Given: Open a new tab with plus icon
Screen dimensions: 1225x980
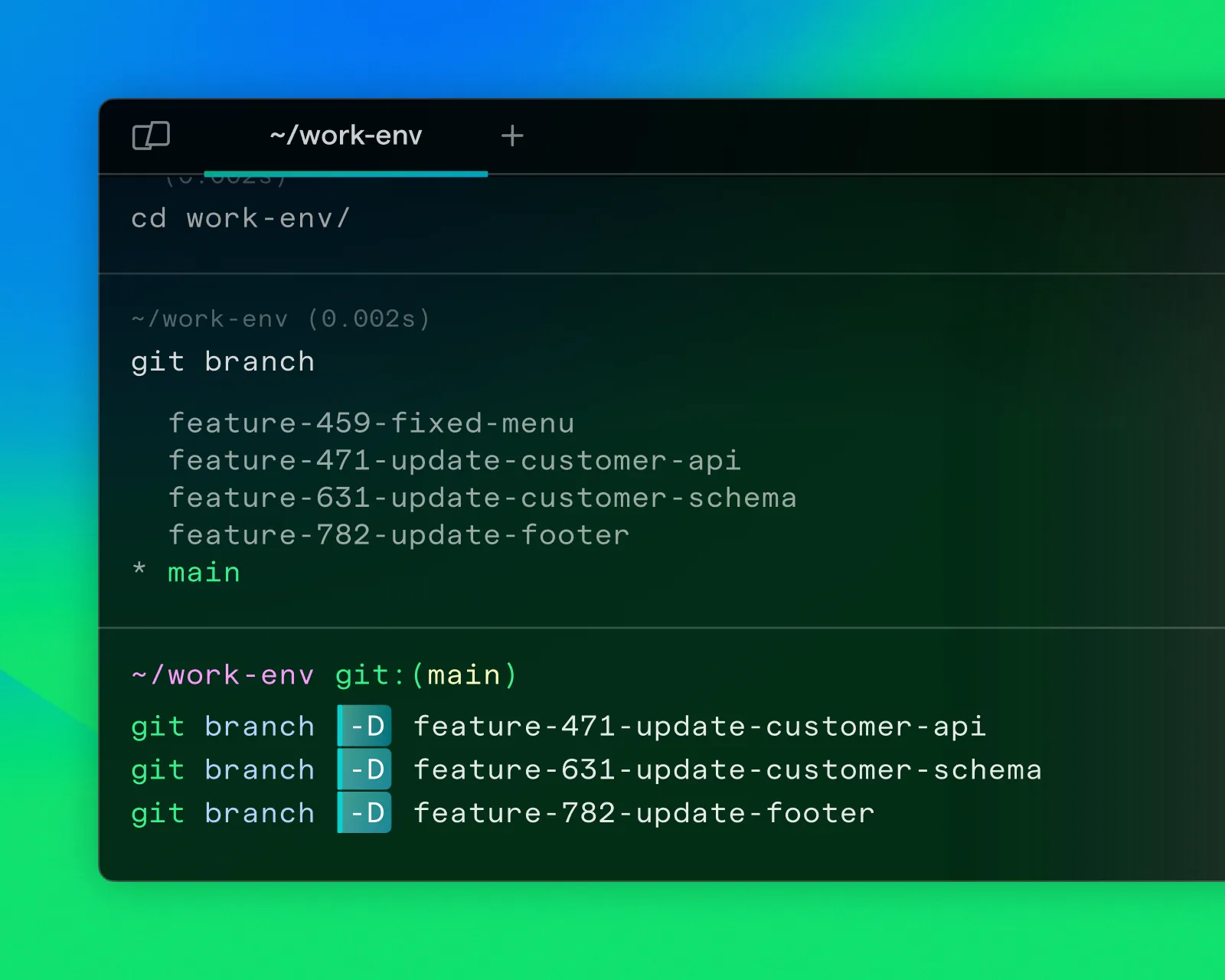Looking at the screenshot, I should pos(512,136).
